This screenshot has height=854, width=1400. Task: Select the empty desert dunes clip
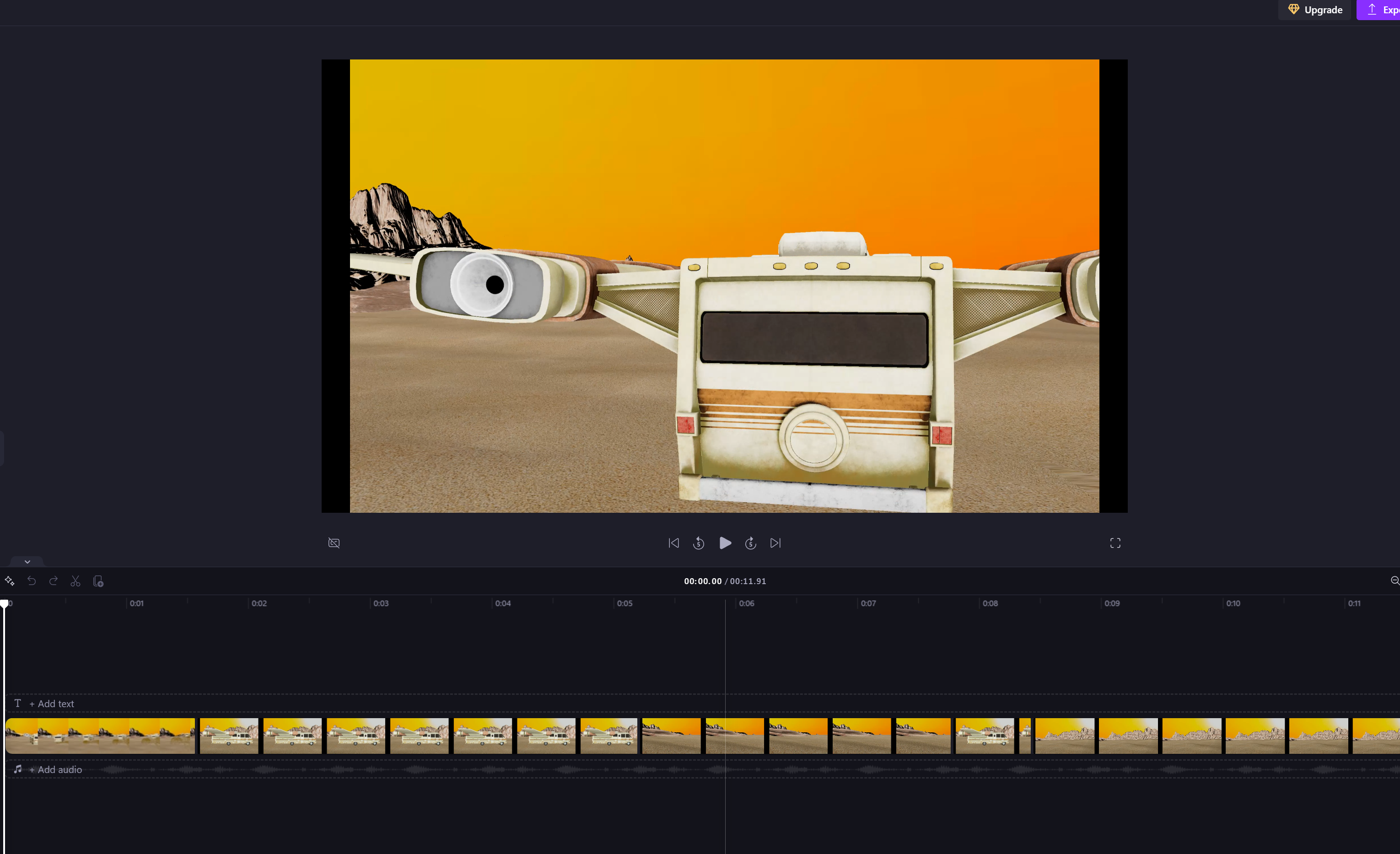(797, 736)
